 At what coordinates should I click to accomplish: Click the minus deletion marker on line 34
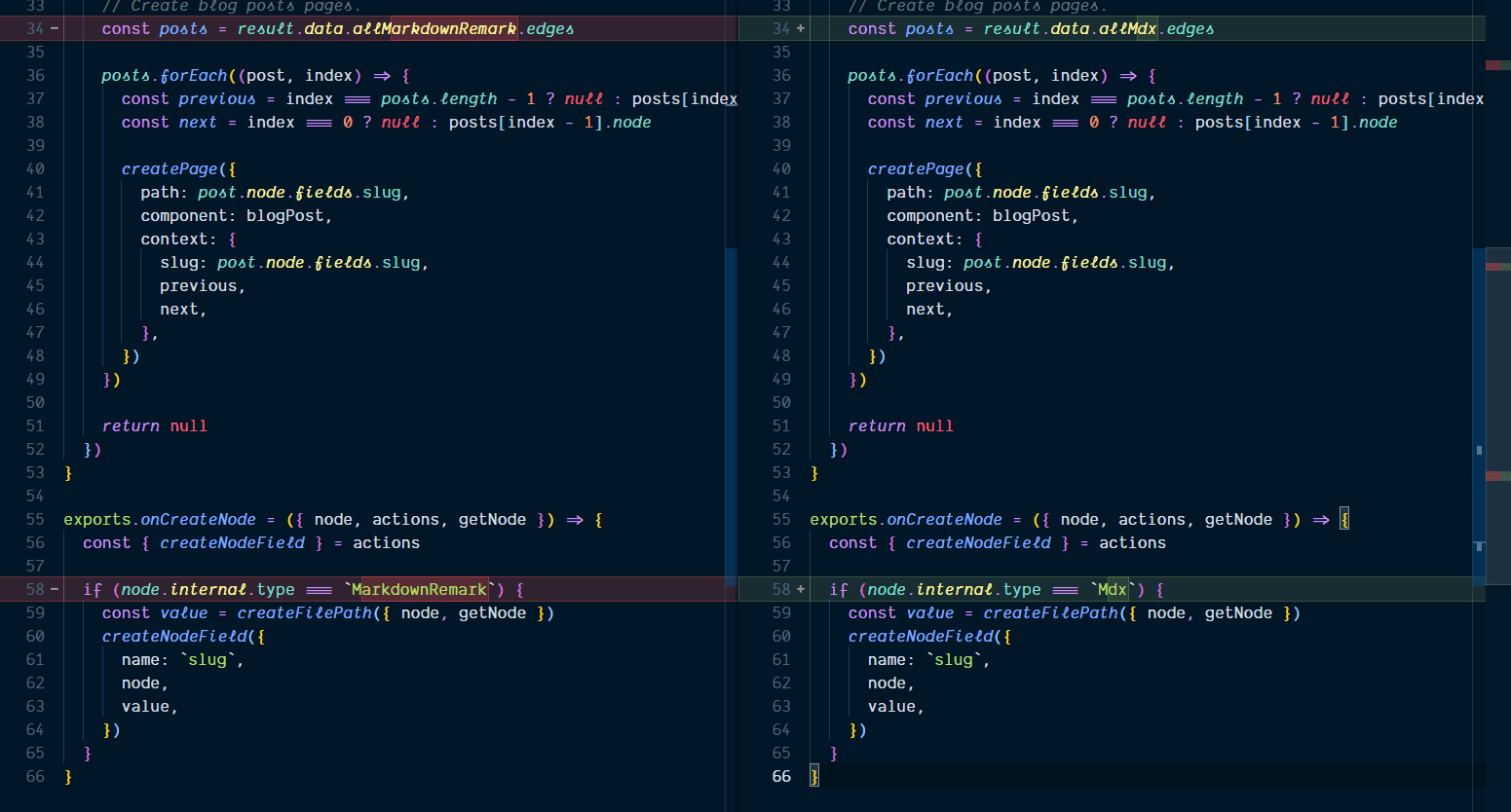[x=55, y=28]
